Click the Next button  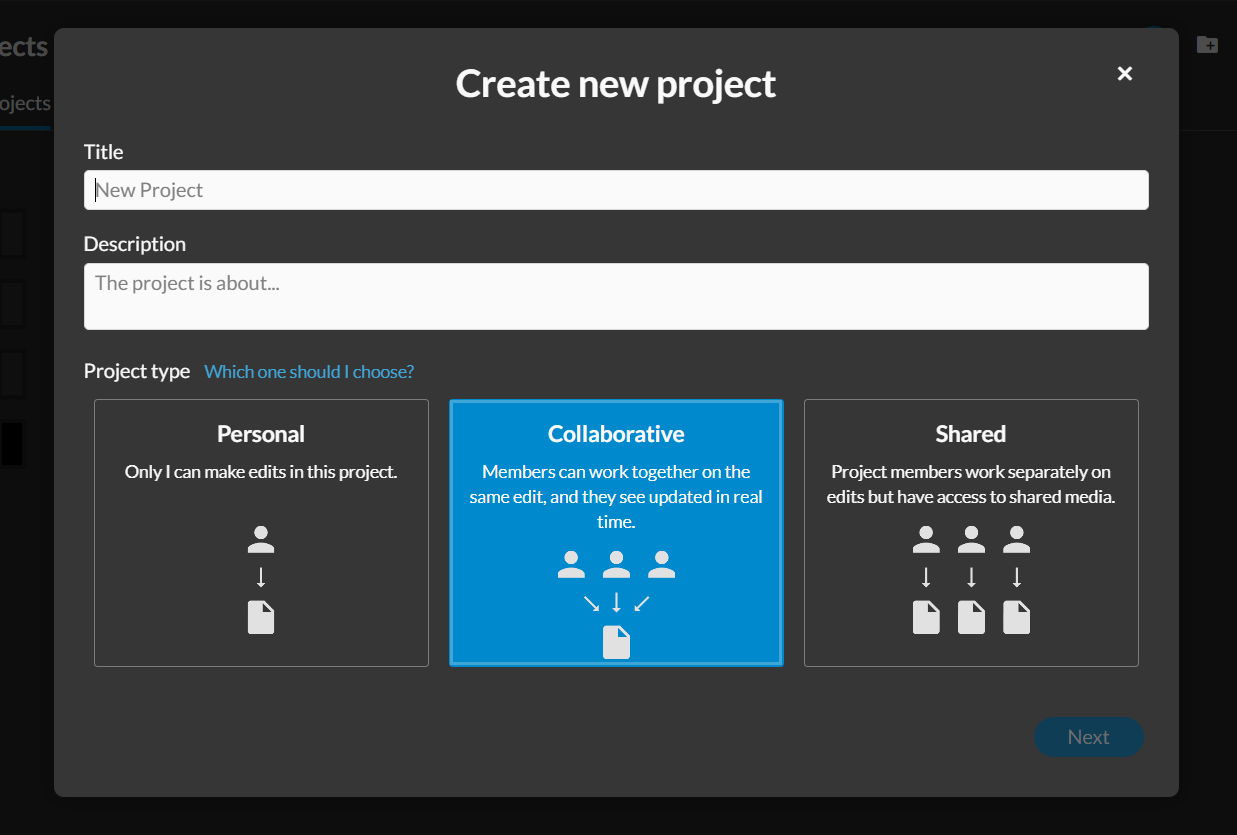(1088, 737)
